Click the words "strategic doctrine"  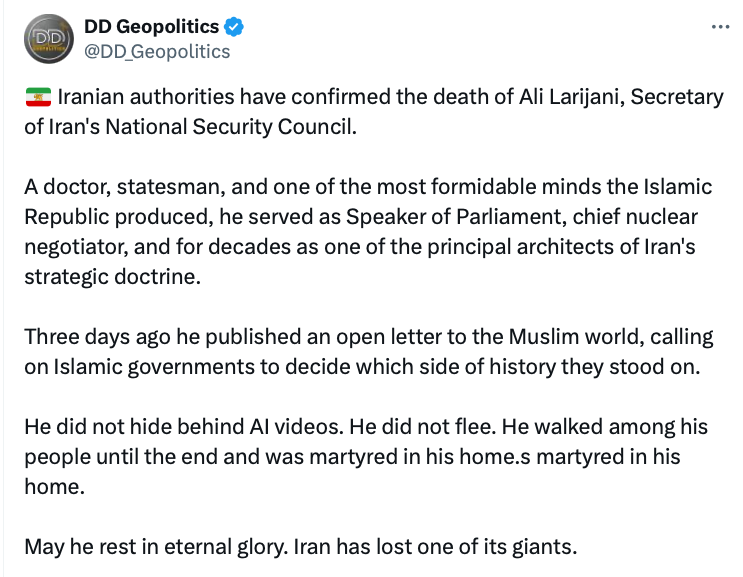click(112, 276)
